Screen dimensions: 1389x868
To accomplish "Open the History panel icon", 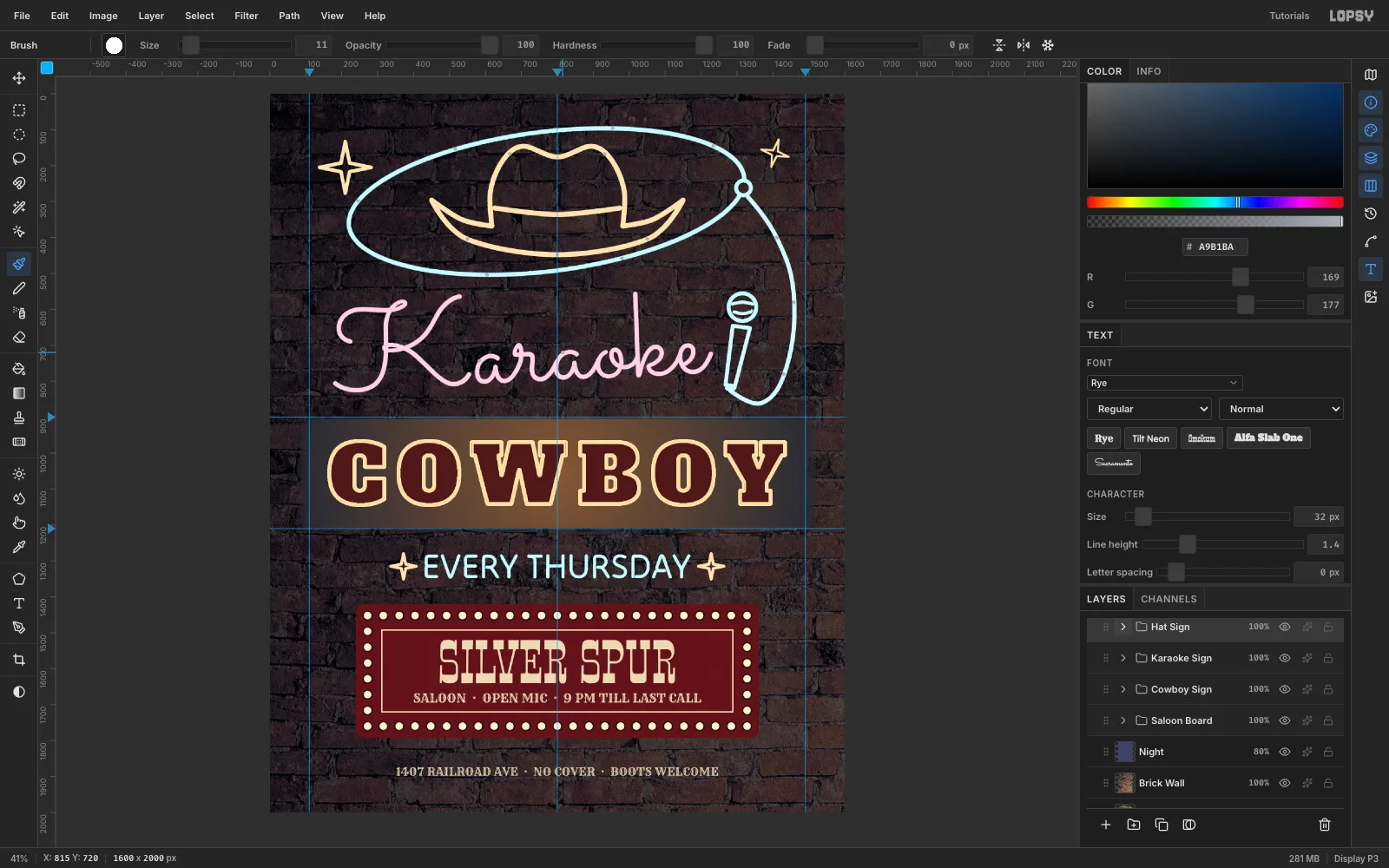I will (1371, 214).
